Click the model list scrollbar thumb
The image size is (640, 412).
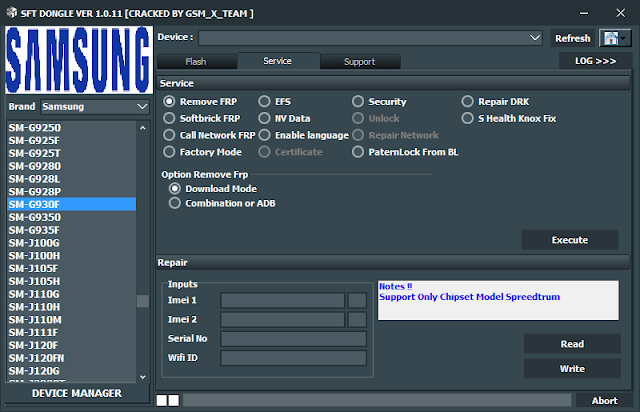pyautogui.click(x=143, y=301)
